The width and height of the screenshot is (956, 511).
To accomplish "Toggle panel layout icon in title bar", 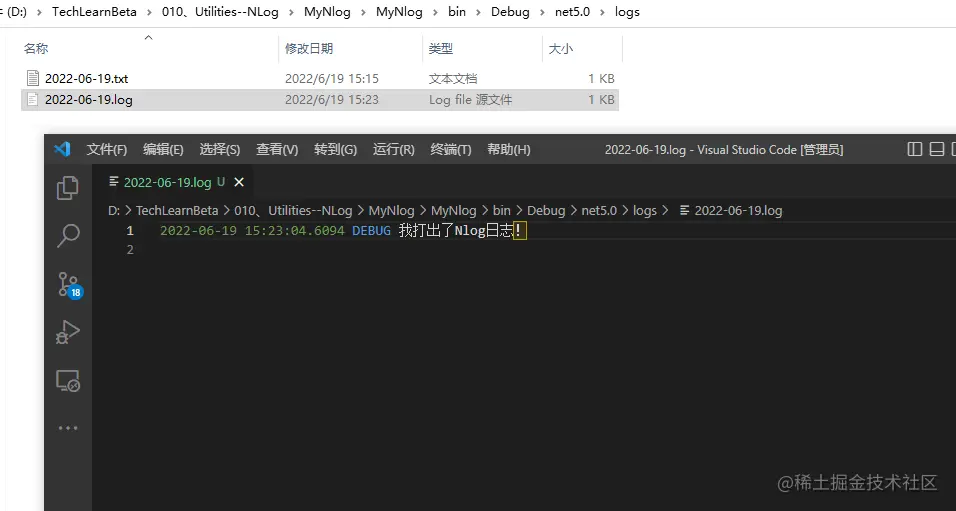I will tap(936, 149).
